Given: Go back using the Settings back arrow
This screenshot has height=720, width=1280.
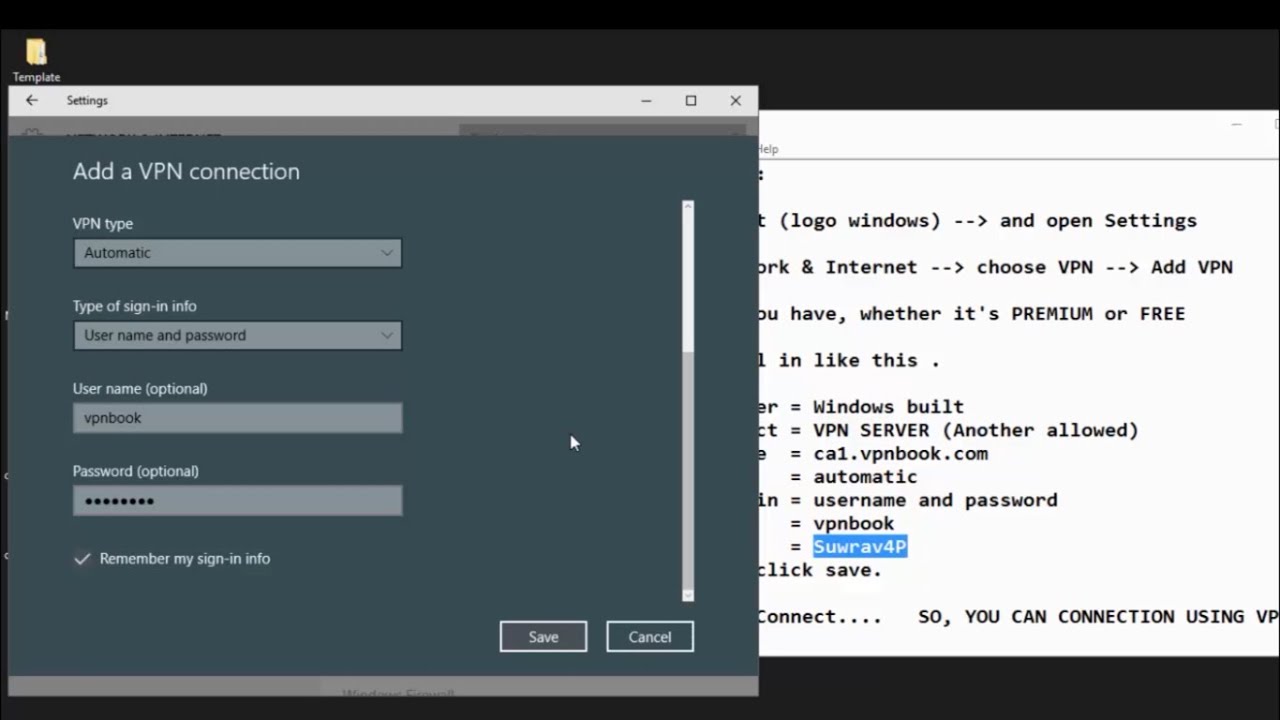Looking at the screenshot, I should click(x=32, y=100).
